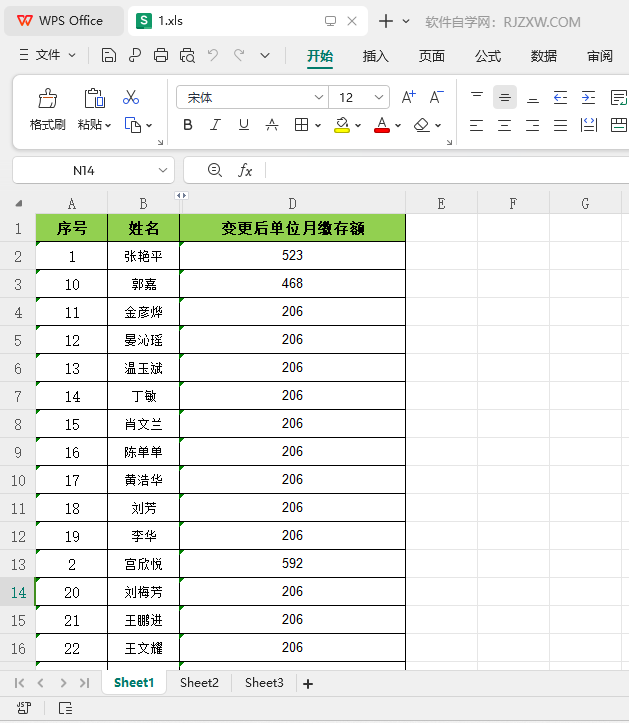Set Center horizontal alignment
The width and height of the screenshot is (629, 723).
[x=504, y=125]
